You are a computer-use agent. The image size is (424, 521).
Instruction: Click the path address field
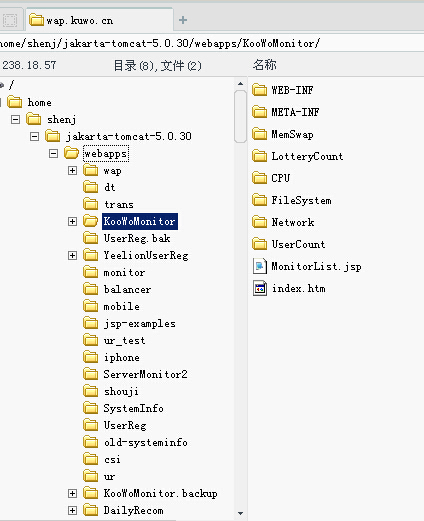pyautogui.click(x=212, y=43)
